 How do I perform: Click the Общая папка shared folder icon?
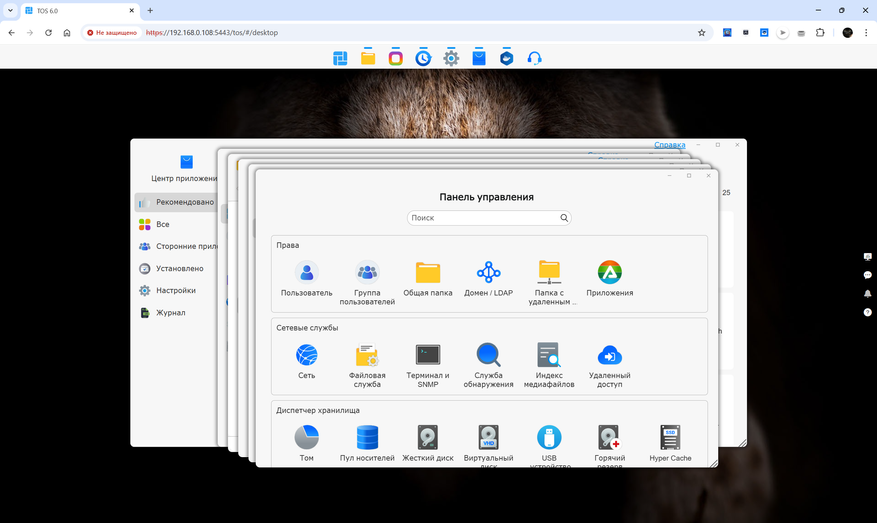[x=428, y=272]
